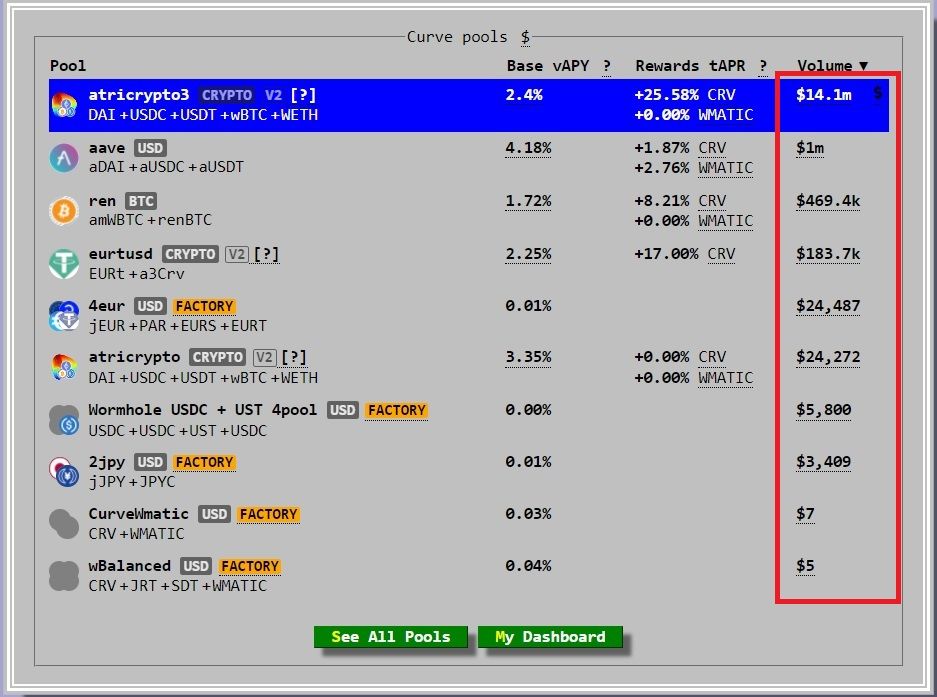The width and height of the screenshot is (937, 697).
Task: Open the atricrypto pool name link
Action: pos(134,357)
